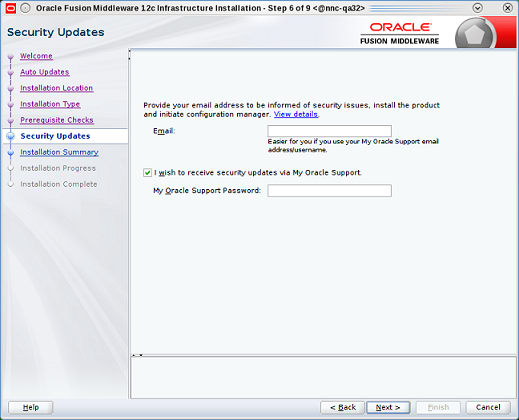Screen dimensions: 519x420
Task: Click the Welcome step bullet marker
Action: [x=11, y=56]
